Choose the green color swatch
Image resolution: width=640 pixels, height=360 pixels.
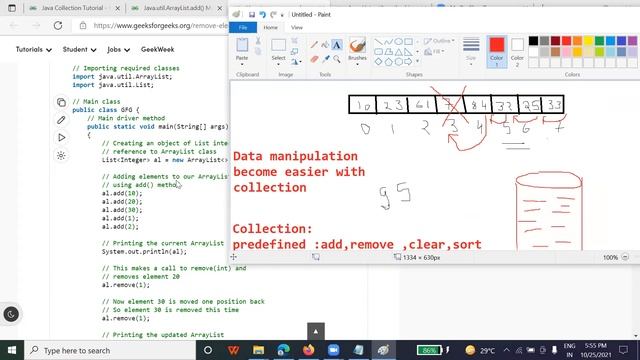click(599, 40)
